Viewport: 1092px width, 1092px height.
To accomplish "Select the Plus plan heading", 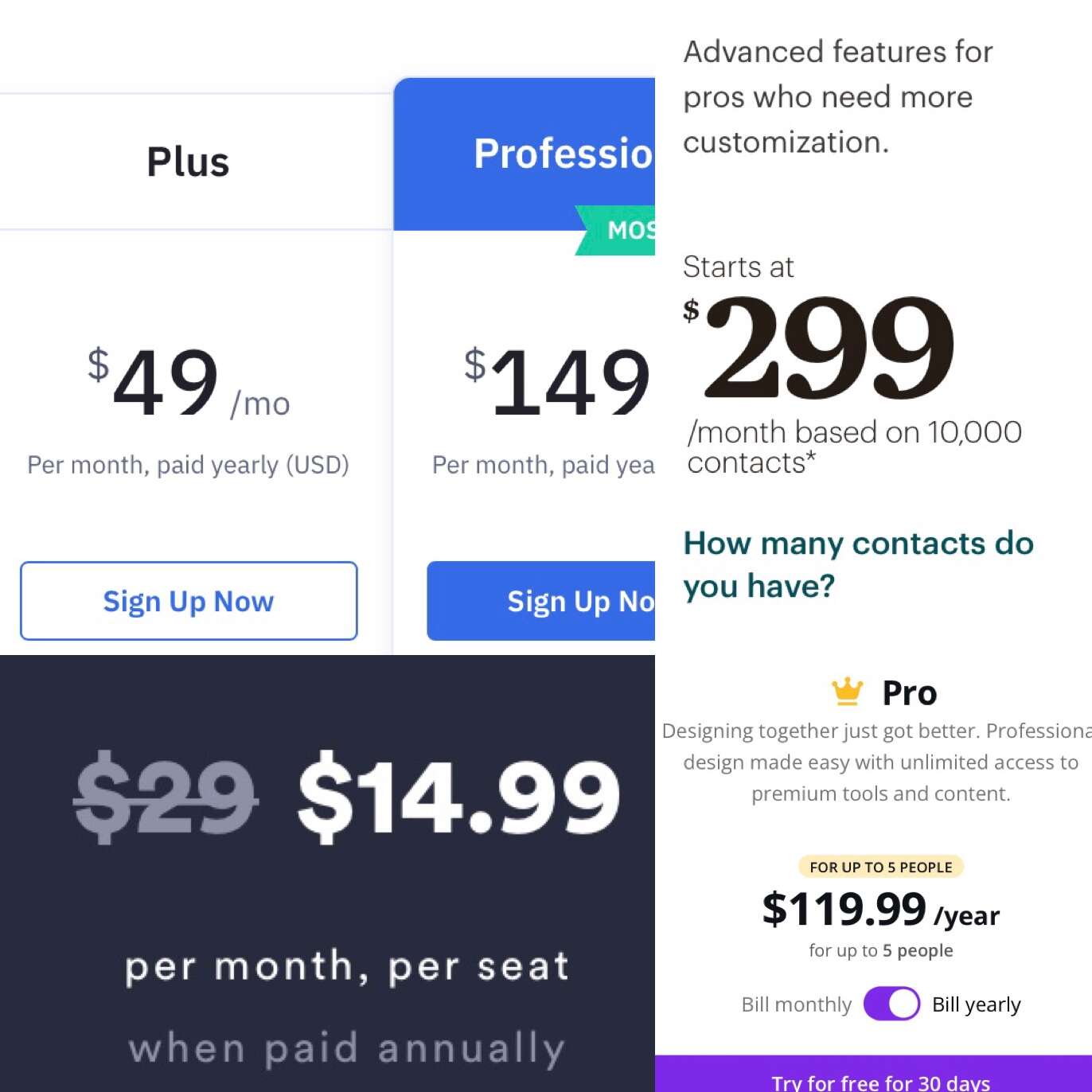I will (x=189, y=162).
